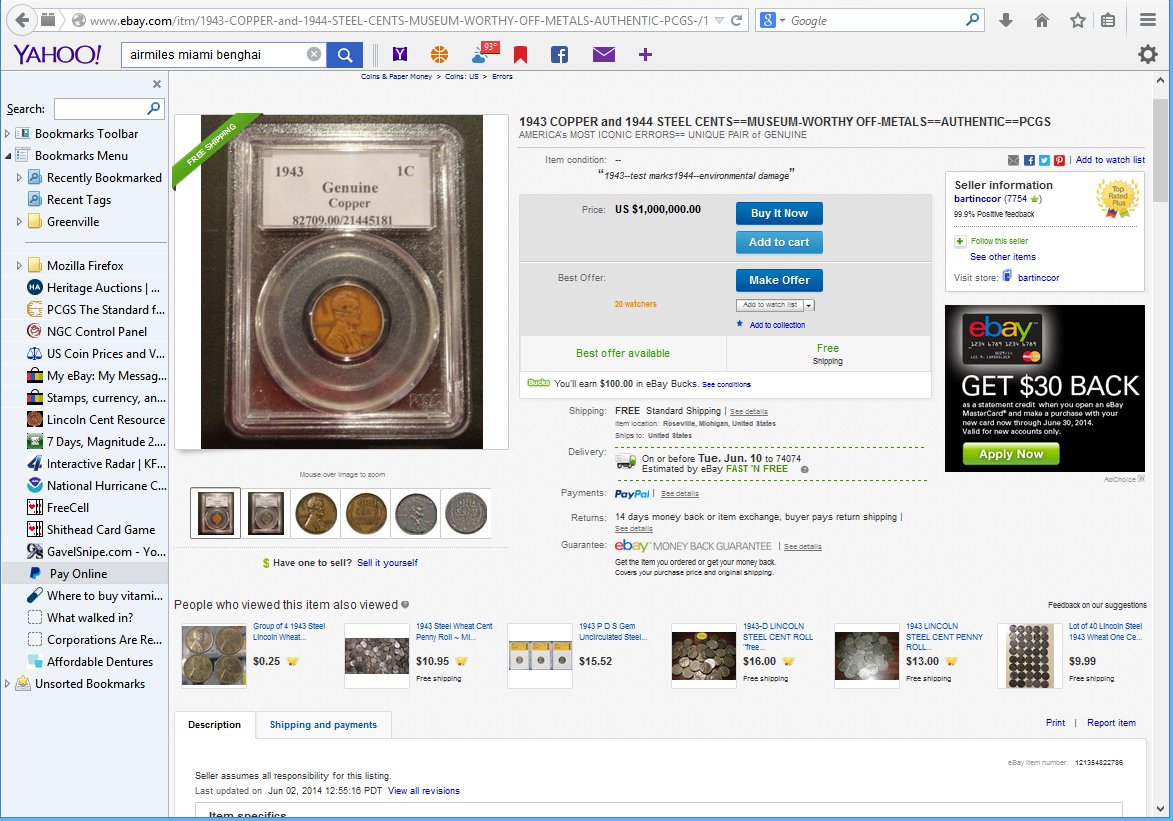Image resolution: width=1173 pixels, height=821 pixels.
Task: Go back using the browser back arrow
Action: point(22,20)
